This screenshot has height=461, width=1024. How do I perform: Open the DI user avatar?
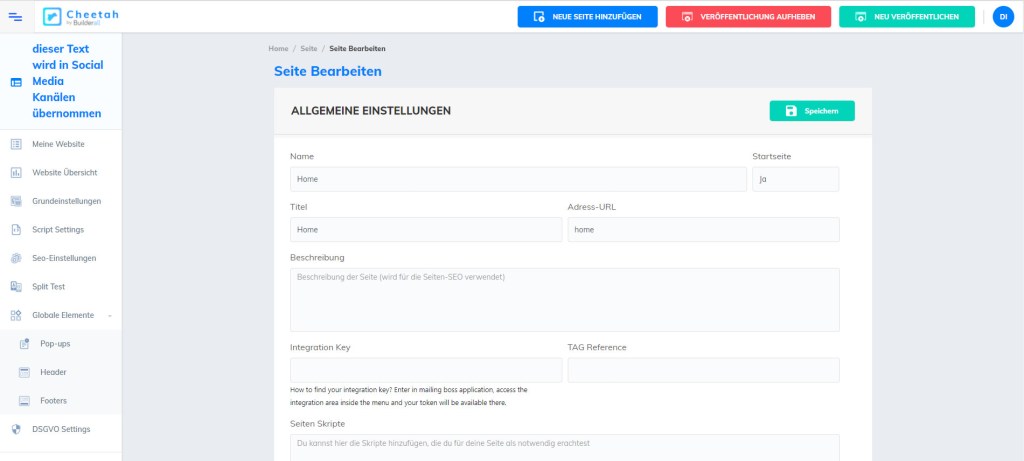tap(1002, 16)
